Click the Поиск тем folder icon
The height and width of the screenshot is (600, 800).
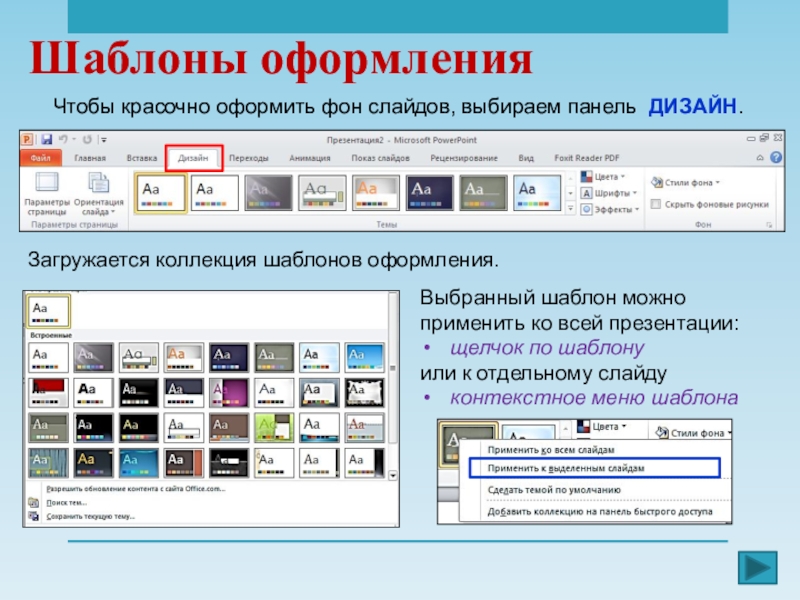(34, 503)
